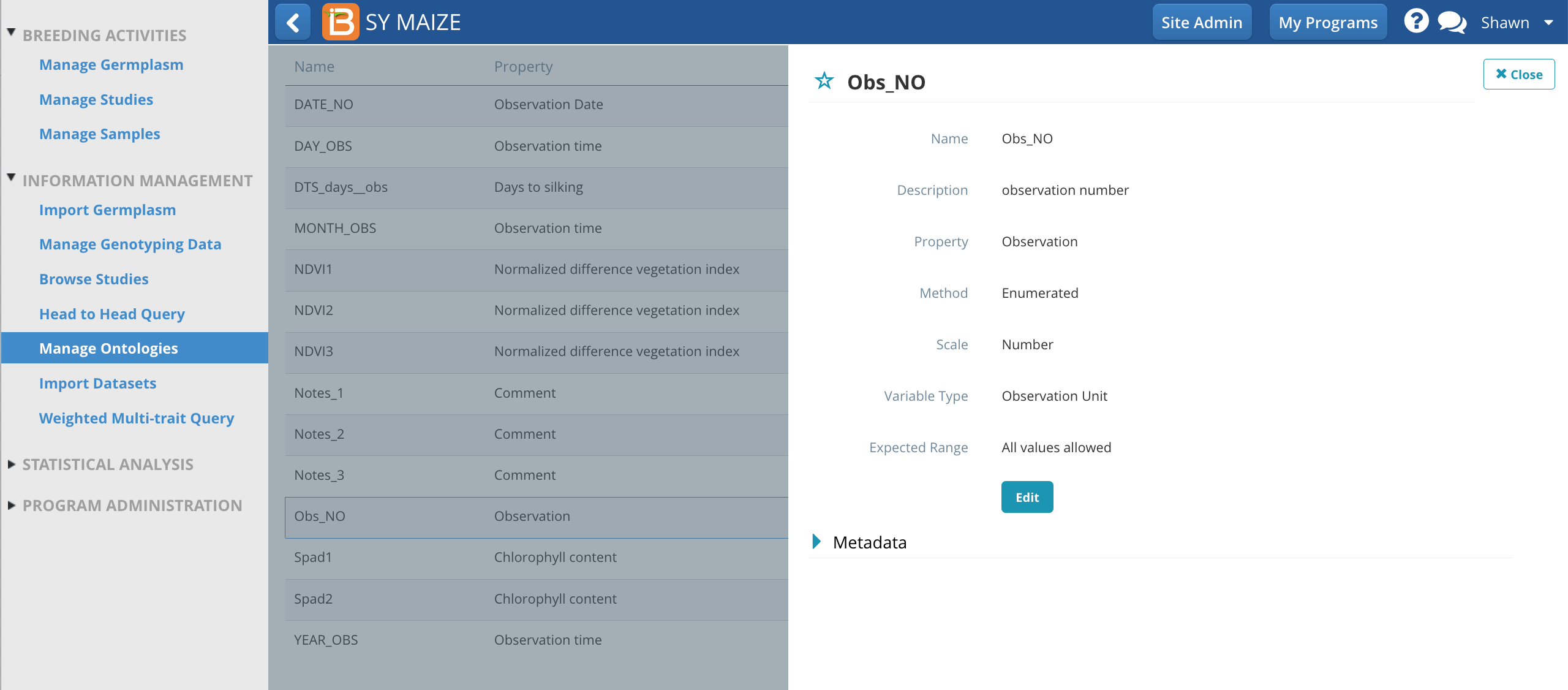Select the Obs_NO variable row
The width and height of the screenshot is (1568, 690).
click(x=537, y=517)
